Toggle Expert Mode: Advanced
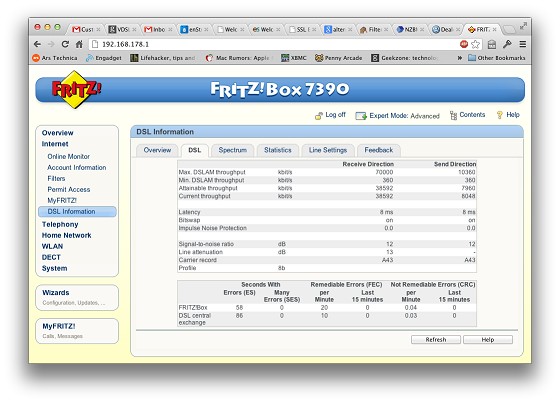 click(398, 116)
